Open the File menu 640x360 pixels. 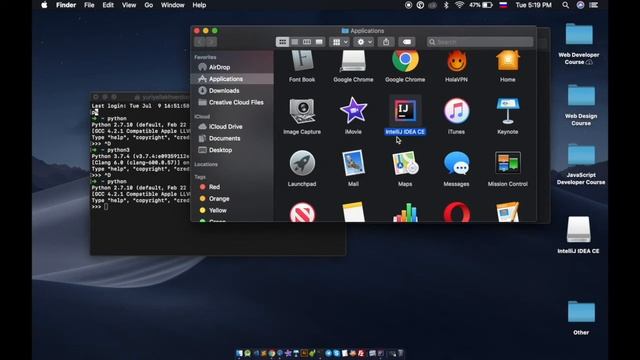89,5
